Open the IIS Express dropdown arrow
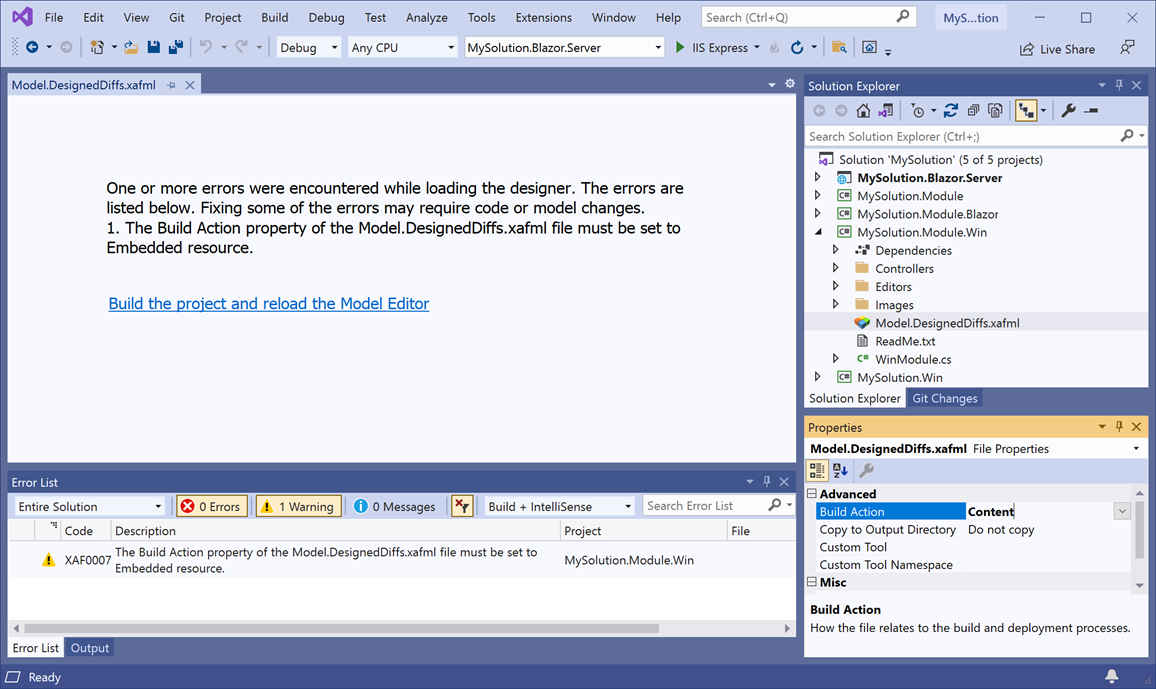The image size is (1156, 689). [x=756, y=48]
